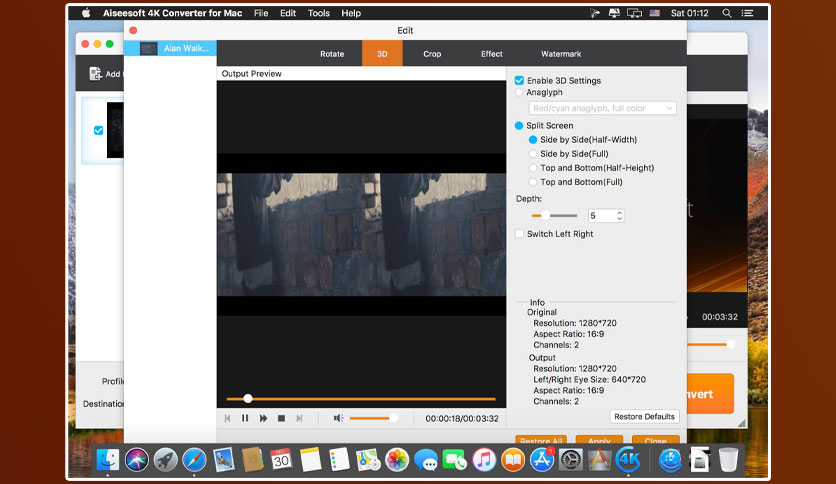Click the preview playback progress bar
Viewport: 836px width, 484px height.
pos(361,399)
